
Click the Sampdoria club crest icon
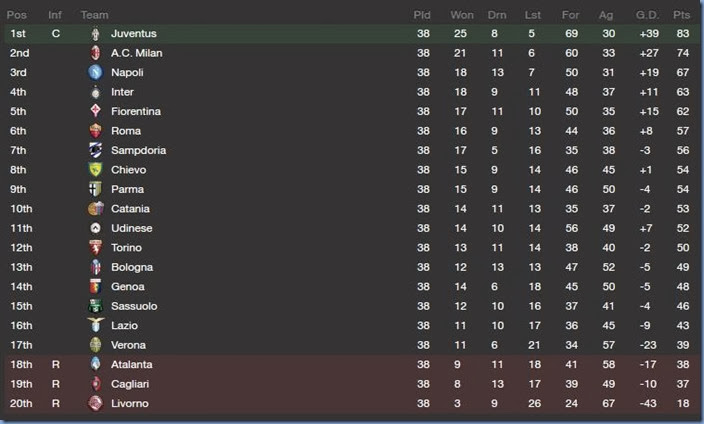[96, 151]
